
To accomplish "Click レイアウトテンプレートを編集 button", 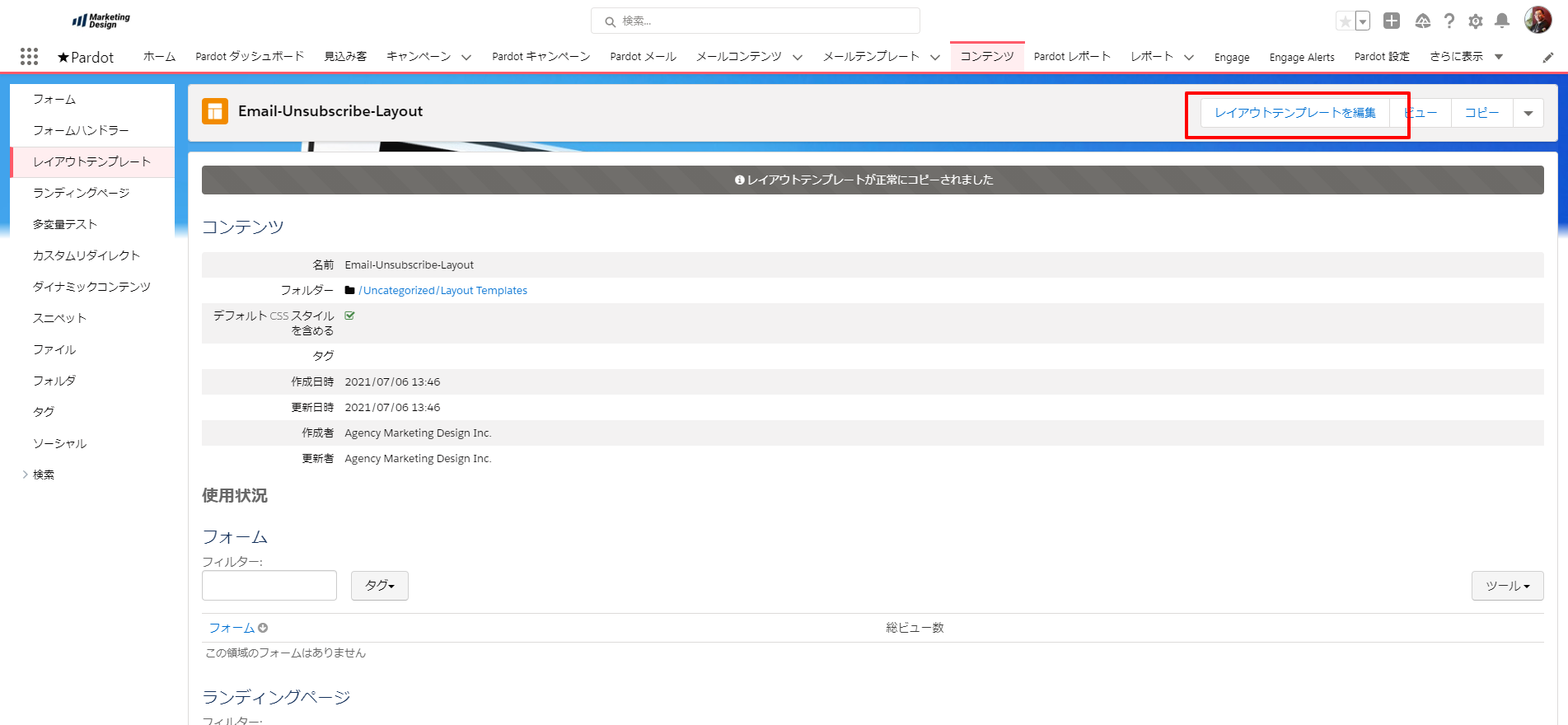I will pos(1294,113).
